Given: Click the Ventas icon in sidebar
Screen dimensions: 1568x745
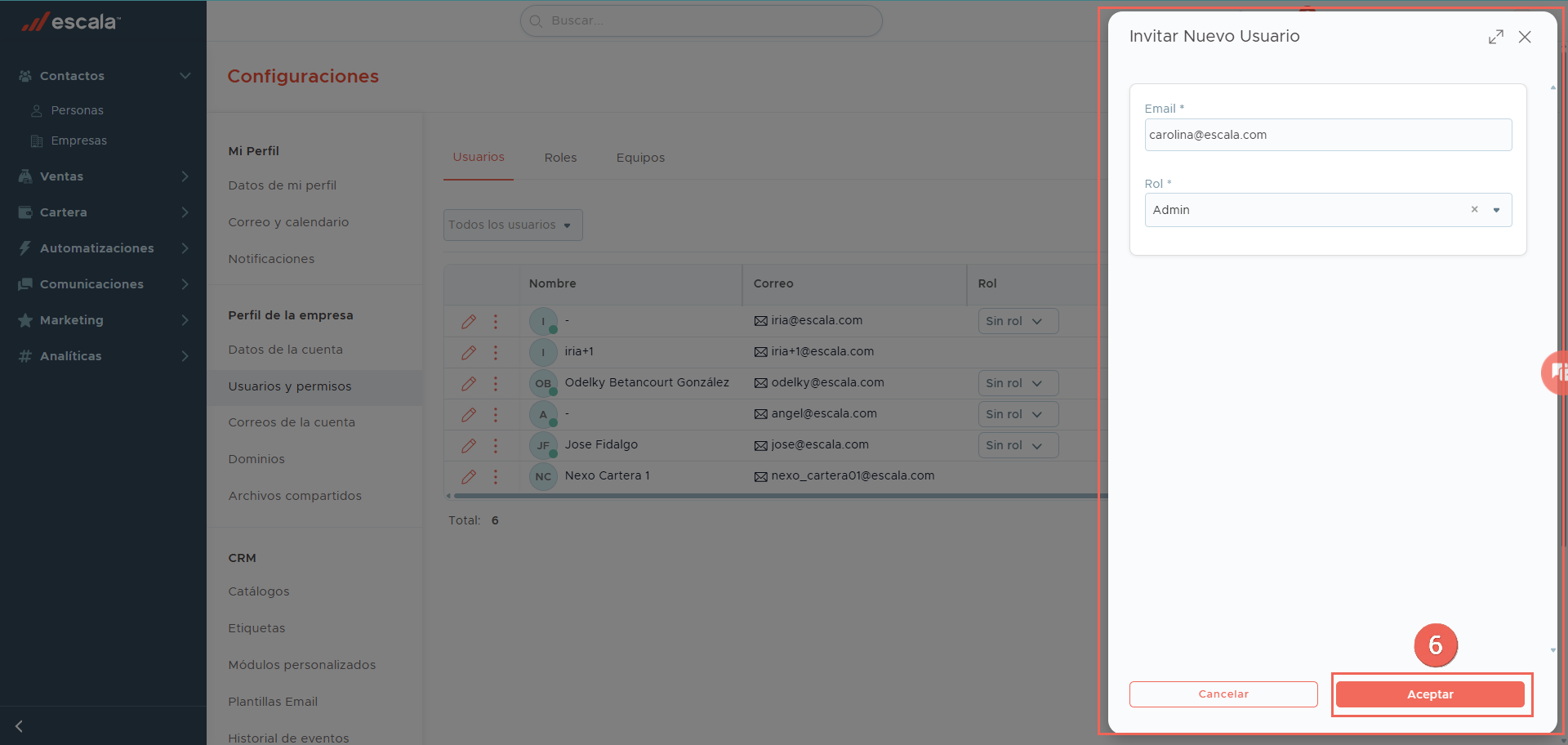Looking at the screenshot, I should (x=25, y=176).
